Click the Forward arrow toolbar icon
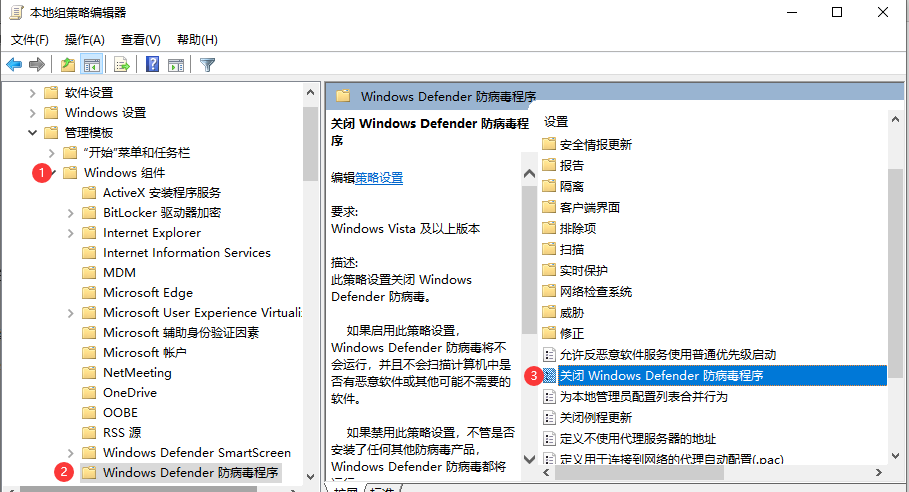The height and width of the screenshot is (492, 909). [37, 64]
